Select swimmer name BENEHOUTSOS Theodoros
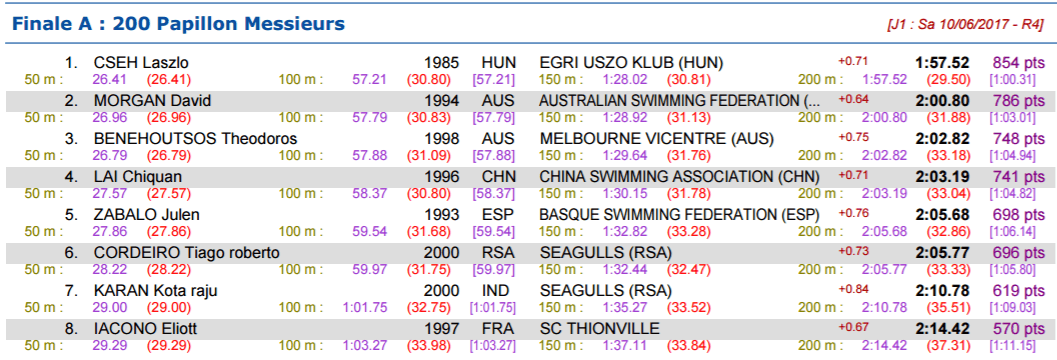This screenshot has height=360, width=1057. pos(195,139)
